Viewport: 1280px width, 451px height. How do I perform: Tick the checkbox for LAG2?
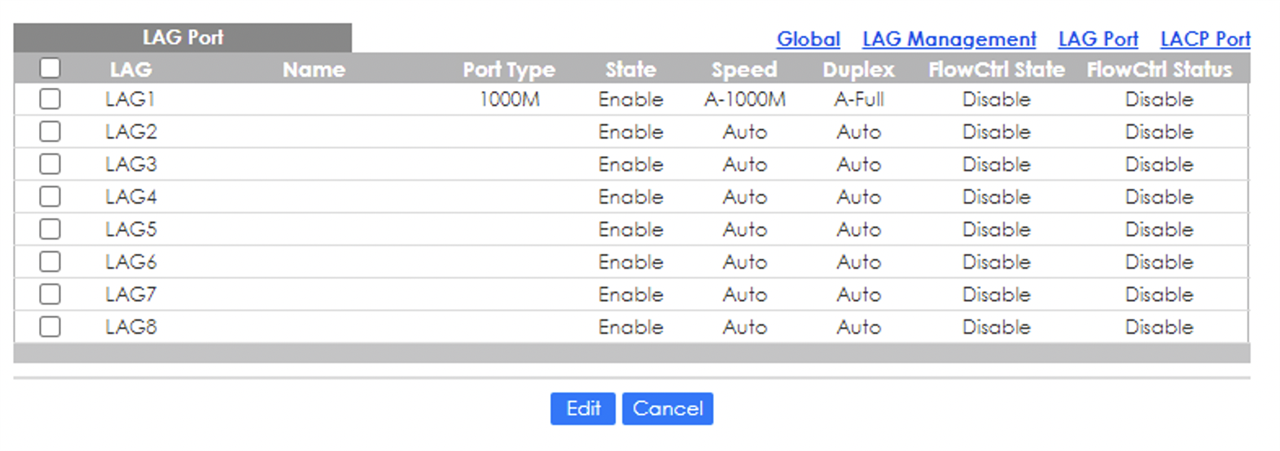click(49, 132)
